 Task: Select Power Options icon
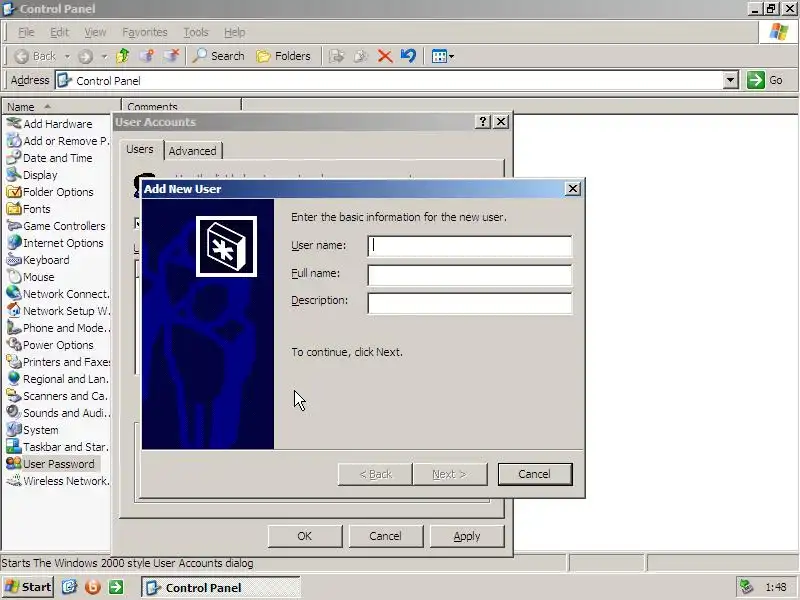pyautogui.click(x=14, y=345)
